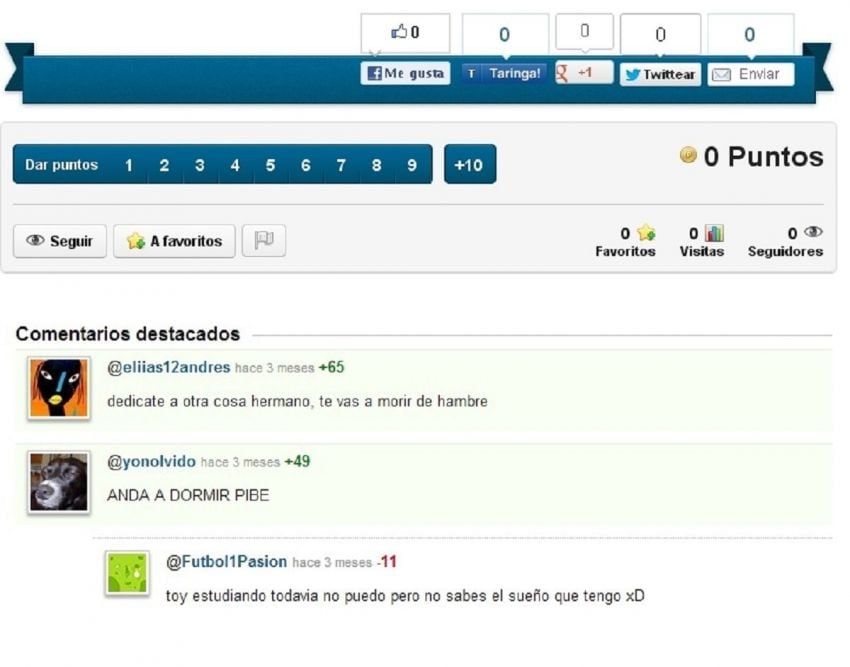Select the +10 points button
The image size is (850, 667).
pos(470,164)
